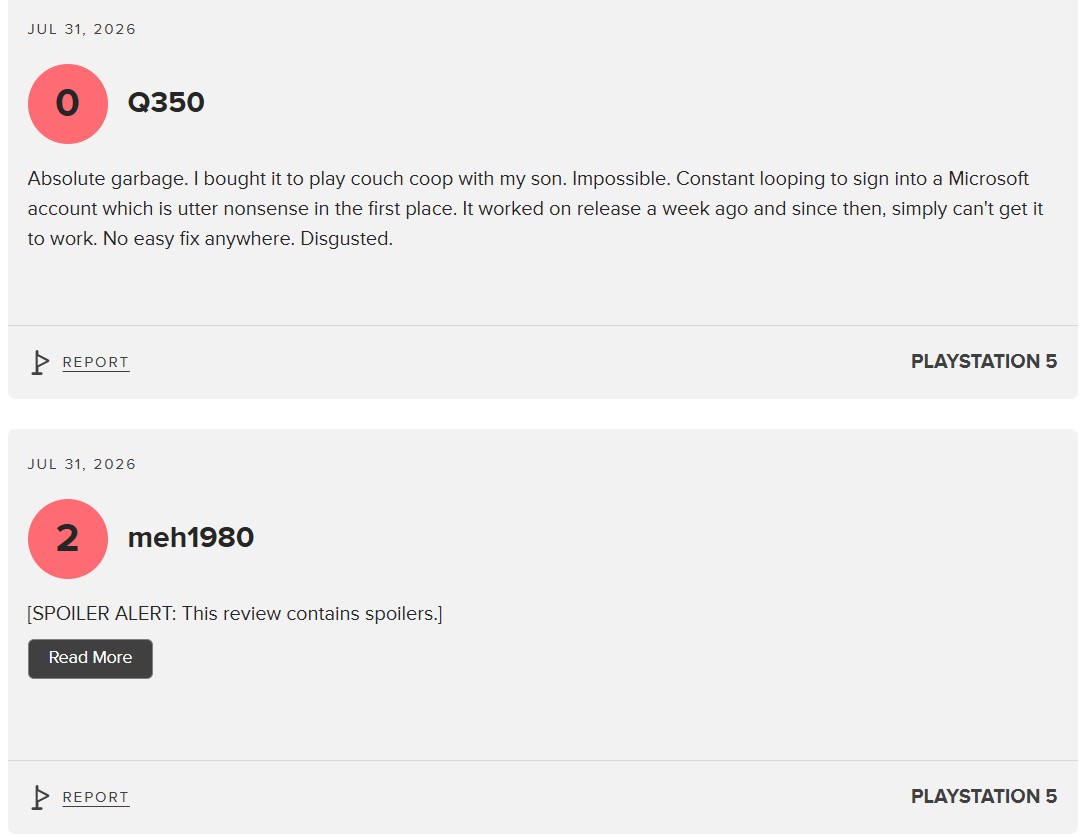This screenshot has width=1080, height=837.
Task: Click the JUL 31, 2026 date above meh1980
Action: pyautogui.click(x=82, y=464)
